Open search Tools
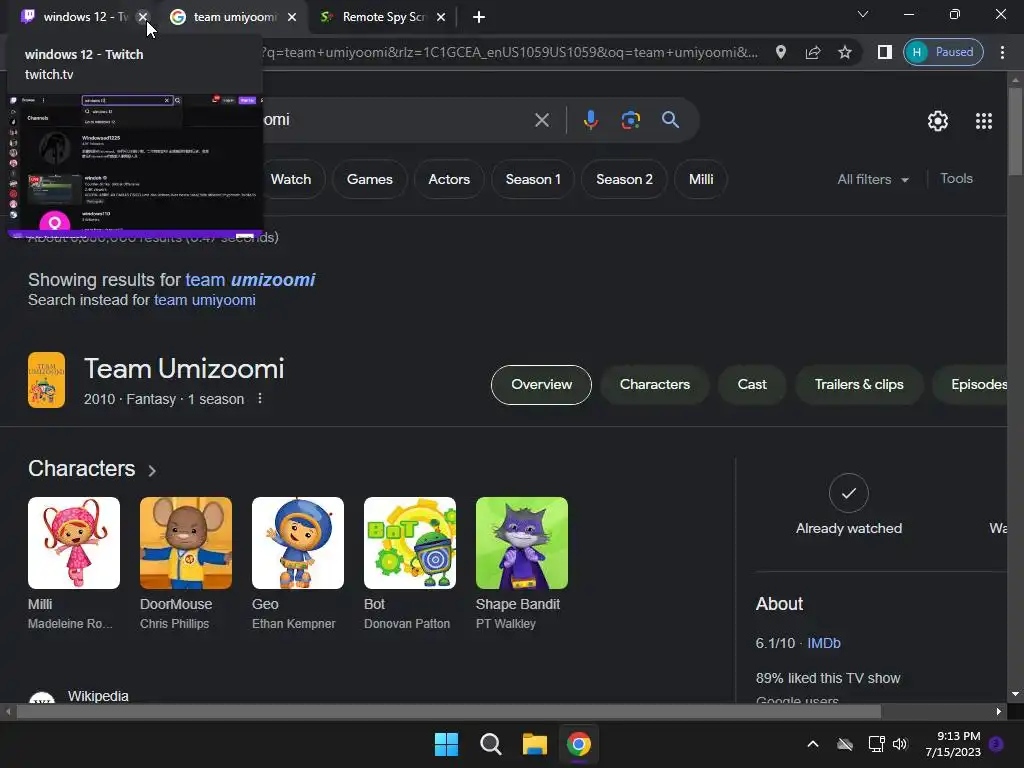This screenshot has width=1024, height=768. 956,179
